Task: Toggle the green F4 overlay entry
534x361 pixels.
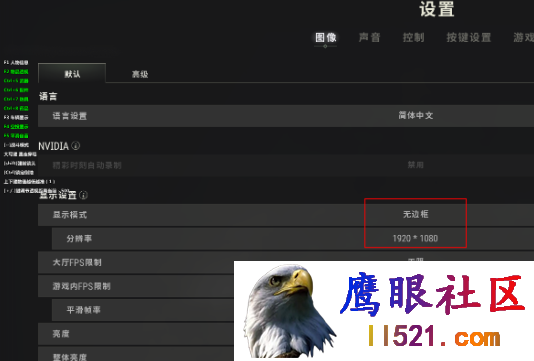Action: 16,127
